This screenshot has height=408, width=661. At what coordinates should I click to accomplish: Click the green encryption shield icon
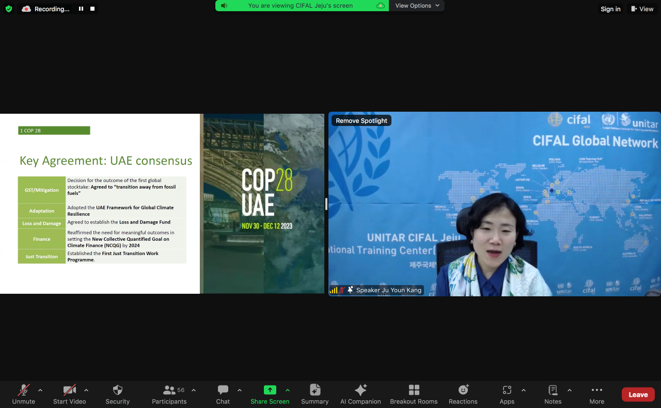pyautogui.click(x=8, y=8)
